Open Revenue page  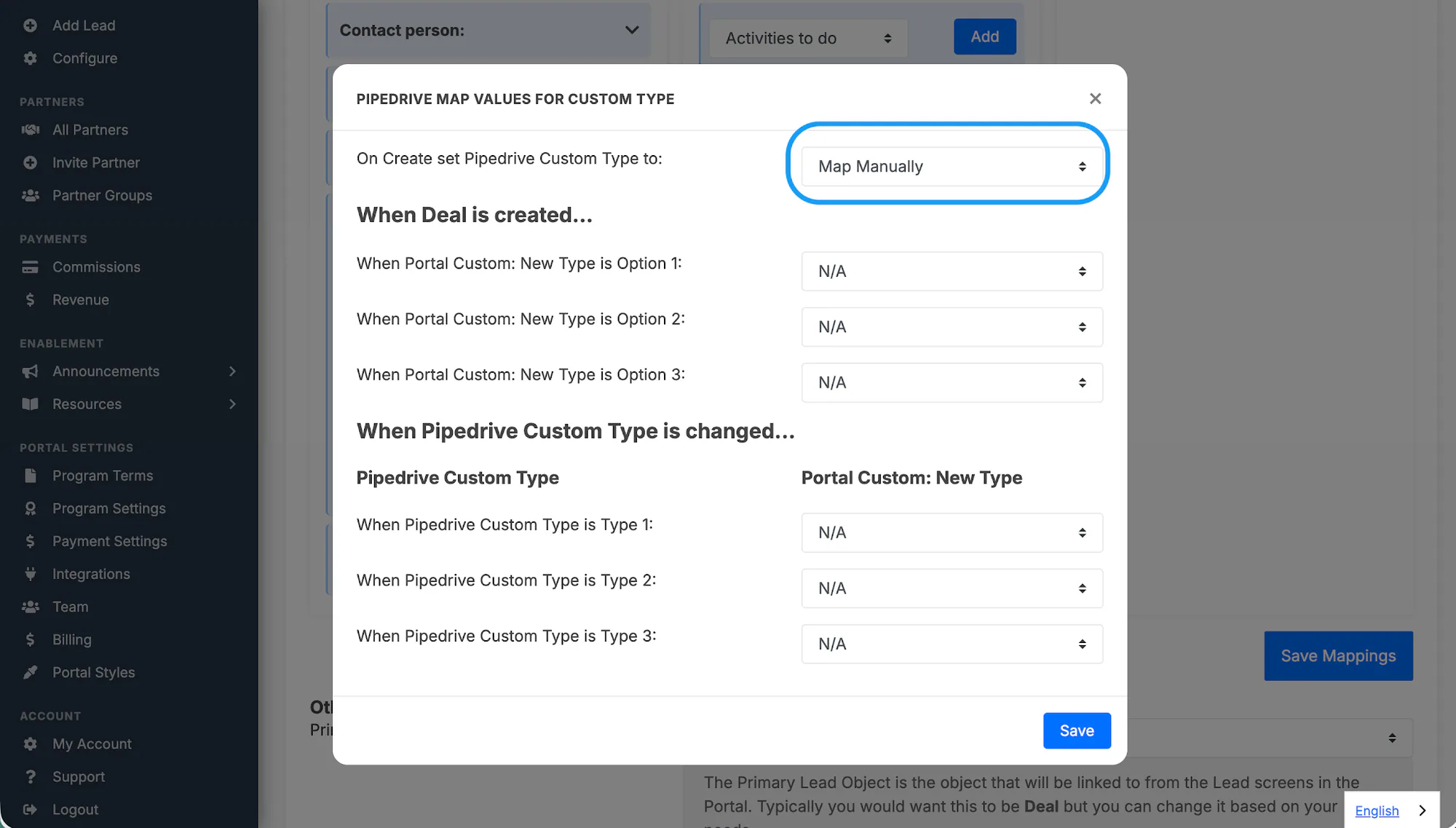coord(81,300)
